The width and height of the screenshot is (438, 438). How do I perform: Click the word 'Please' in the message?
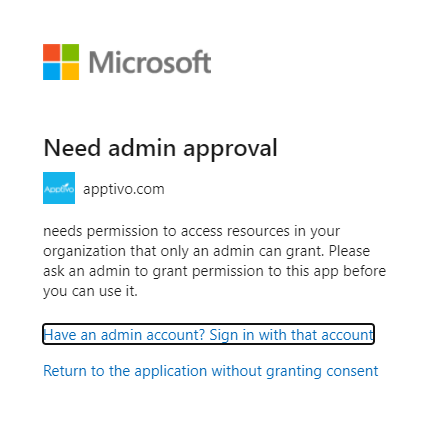349,251
